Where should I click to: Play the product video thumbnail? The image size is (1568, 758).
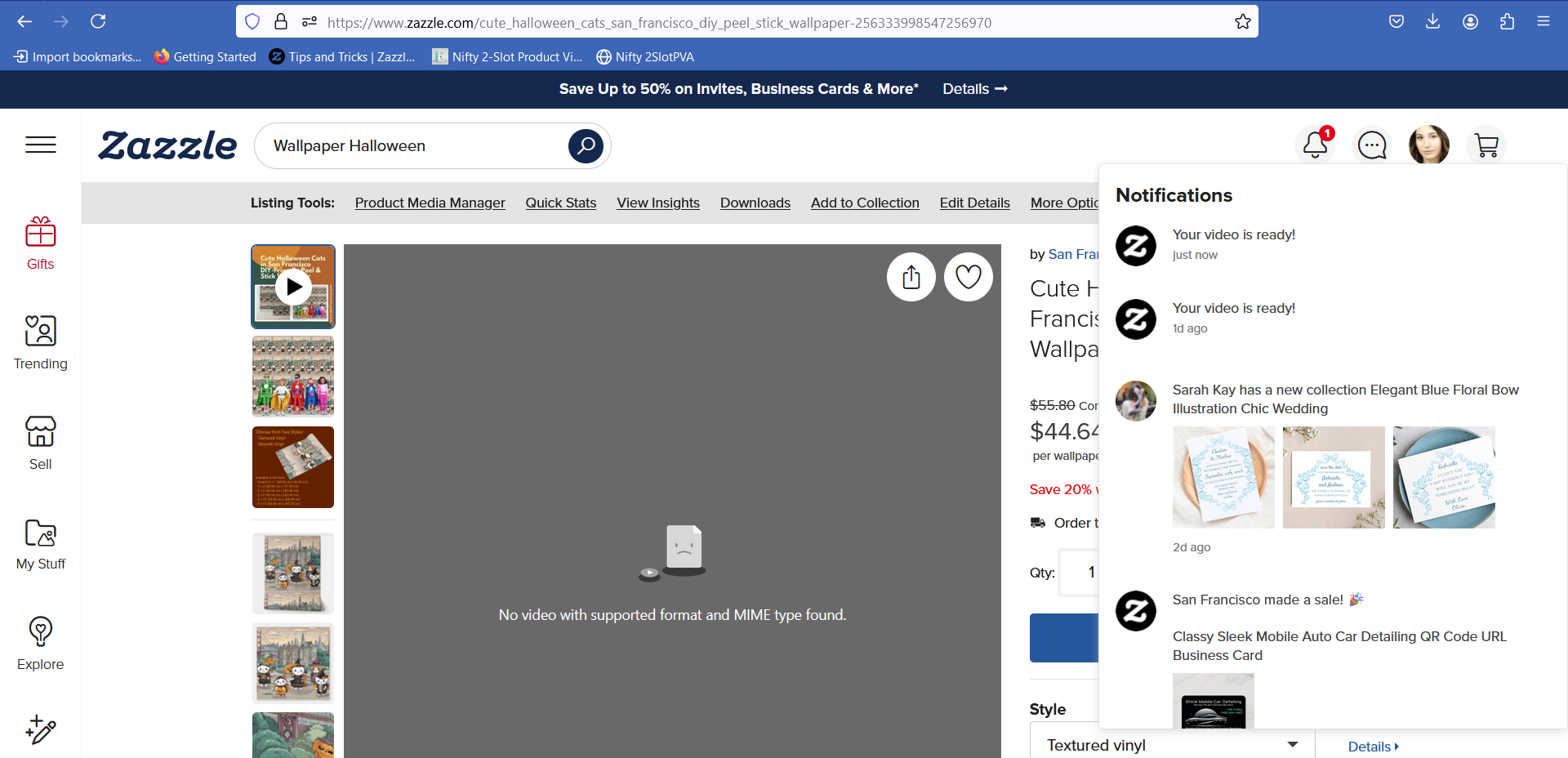[x=293, y=287]
